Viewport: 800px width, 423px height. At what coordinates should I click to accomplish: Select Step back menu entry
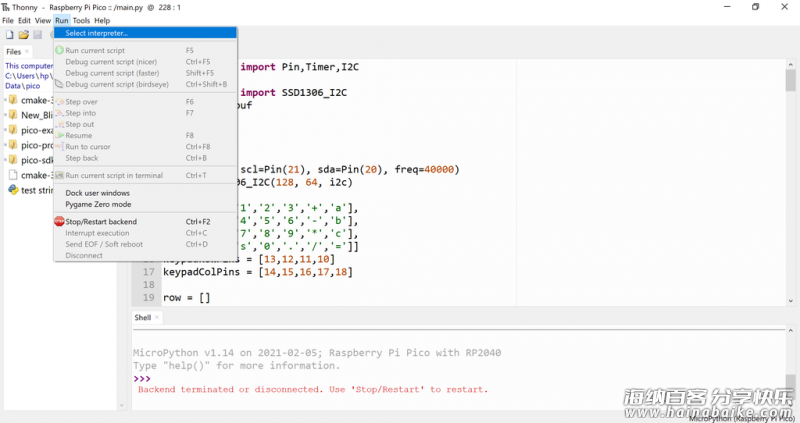(x=145, y=158)
